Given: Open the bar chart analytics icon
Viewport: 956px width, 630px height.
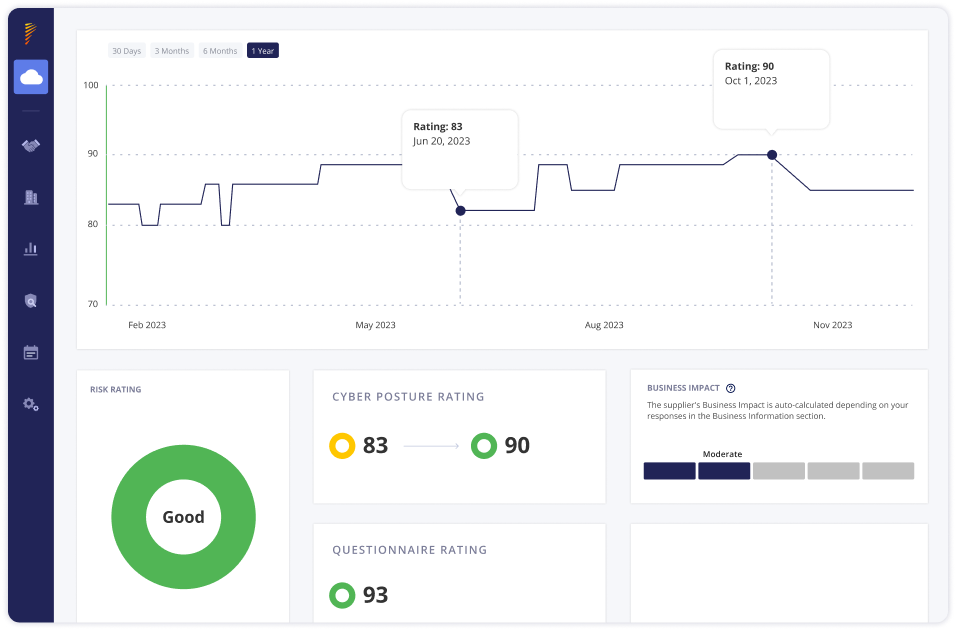Looking at the screenshot, I should point(31,249).
